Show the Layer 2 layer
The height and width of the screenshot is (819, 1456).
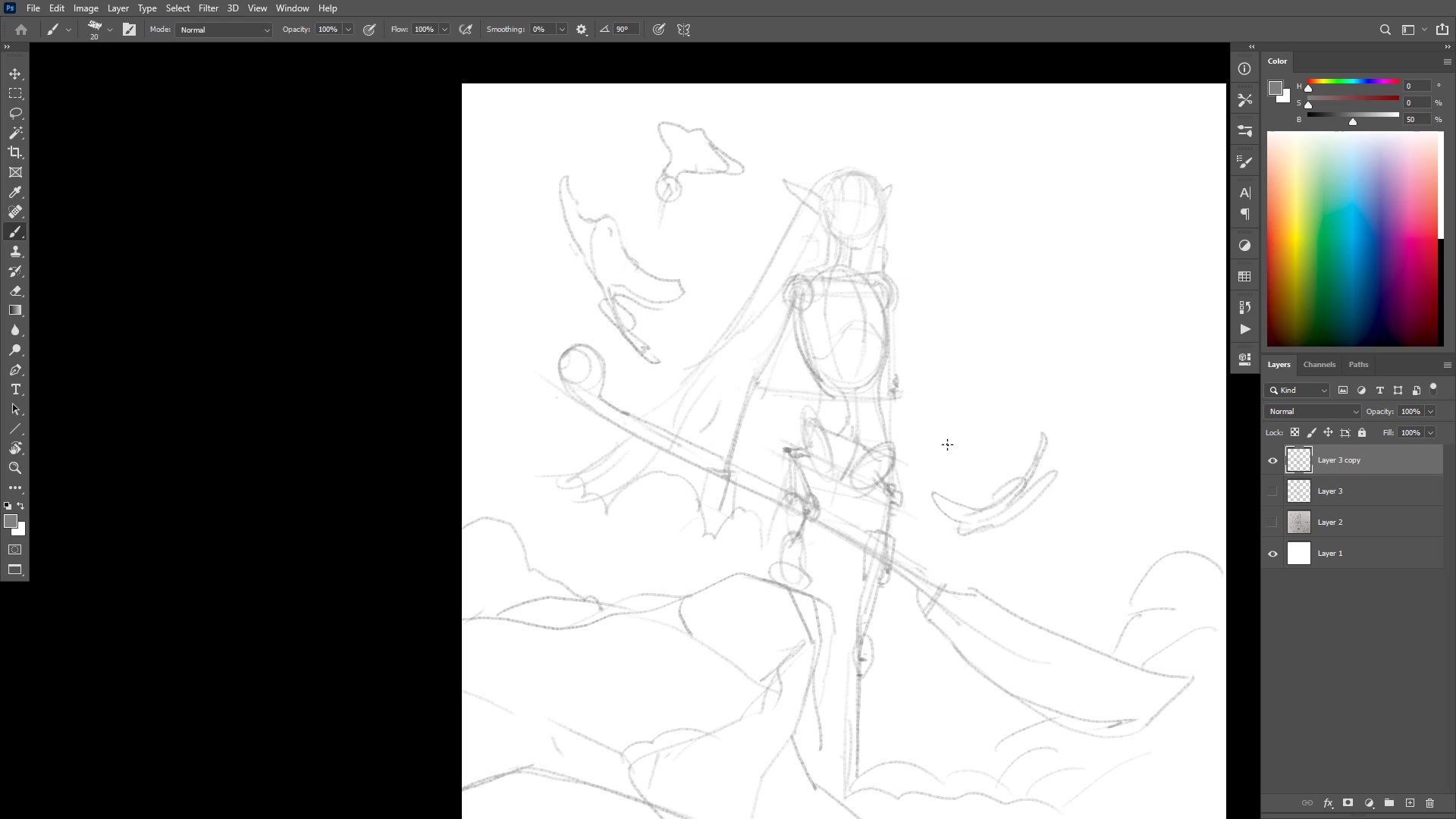pyautogui.click(x=1272, y=522)
